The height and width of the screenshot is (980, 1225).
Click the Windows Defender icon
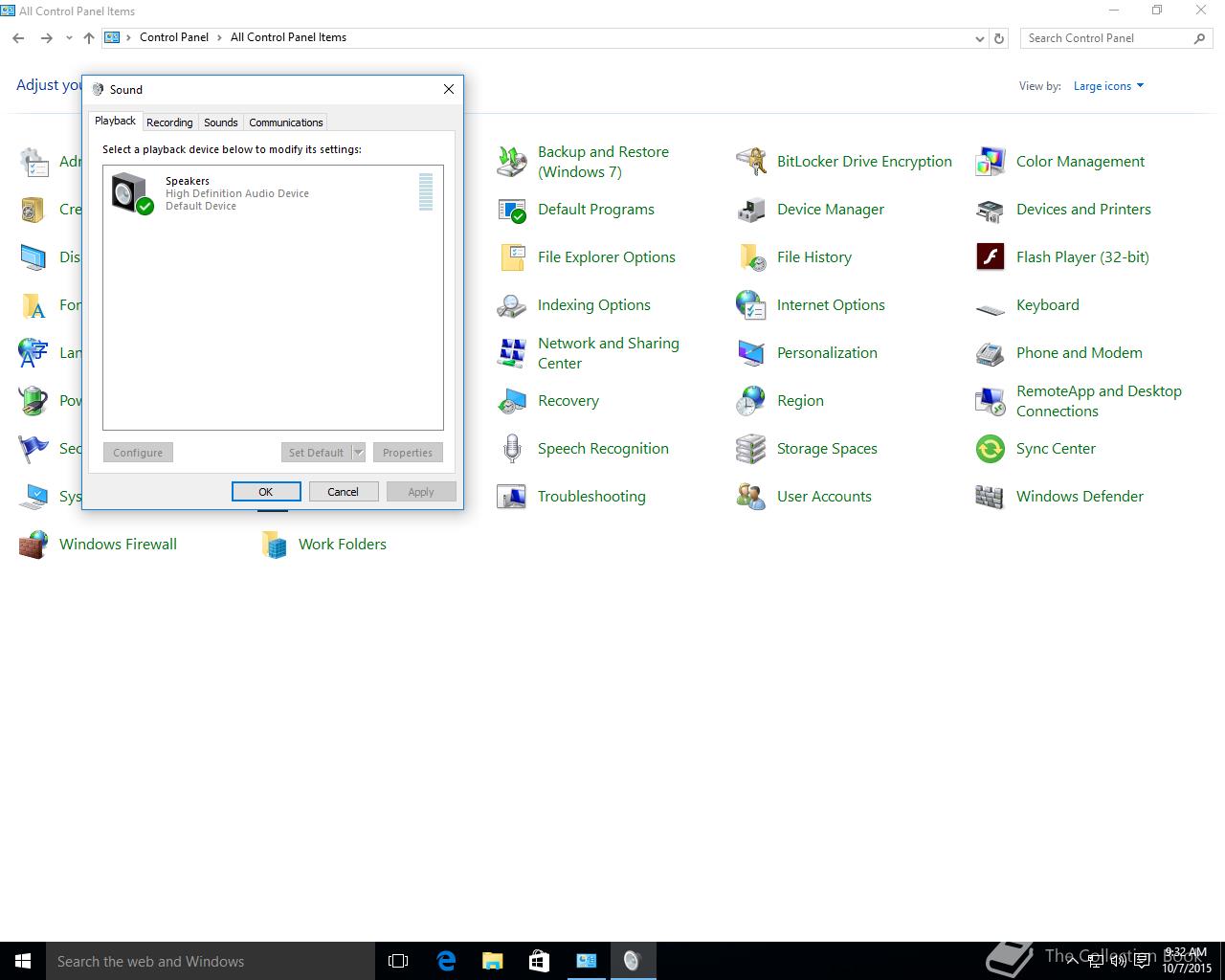point(991,497)
